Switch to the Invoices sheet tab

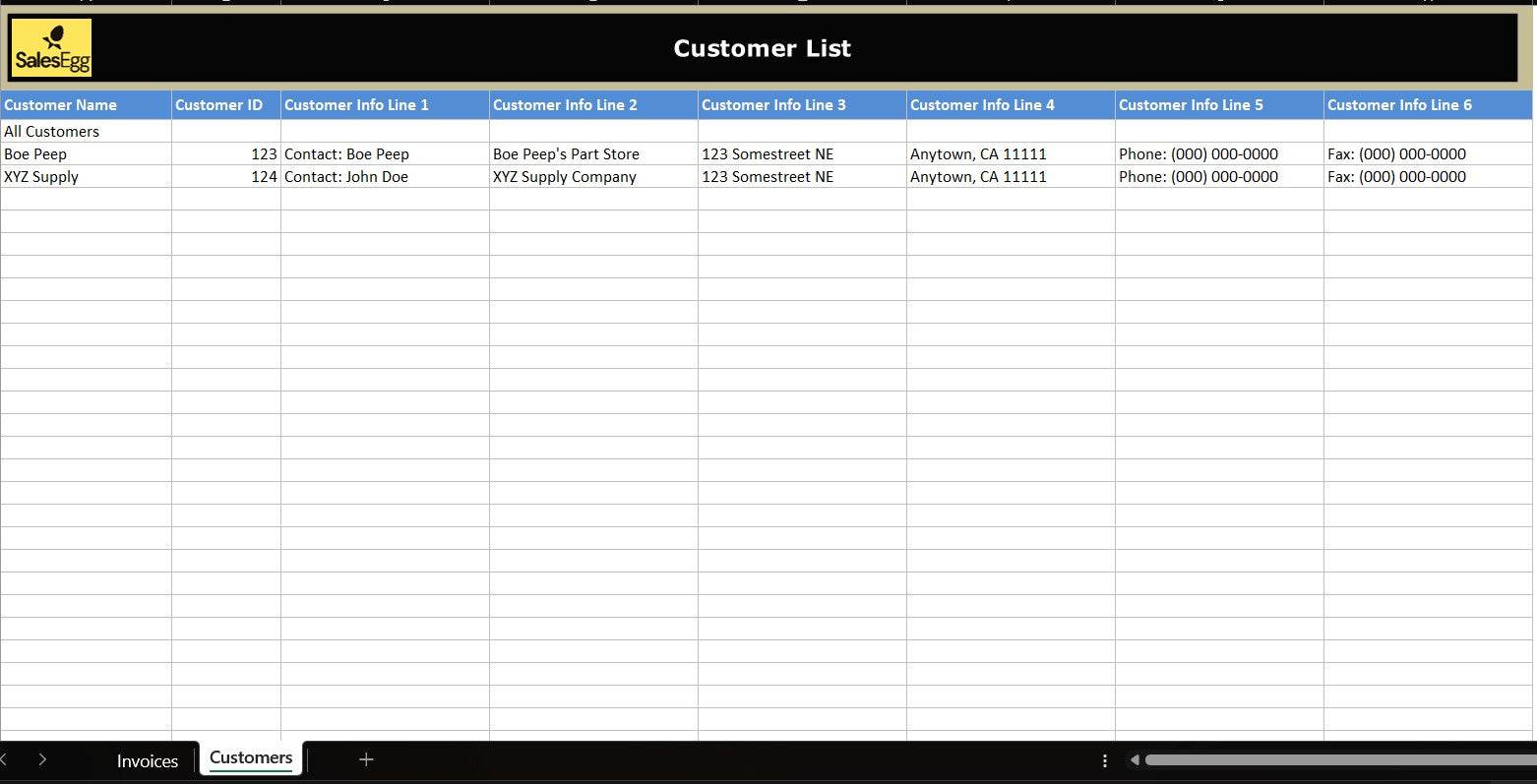(x=148, y=760)
